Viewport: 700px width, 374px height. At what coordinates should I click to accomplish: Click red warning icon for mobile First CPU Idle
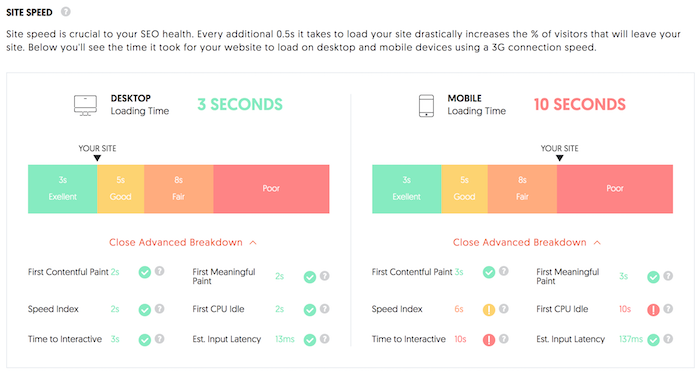tap(653, 310)
